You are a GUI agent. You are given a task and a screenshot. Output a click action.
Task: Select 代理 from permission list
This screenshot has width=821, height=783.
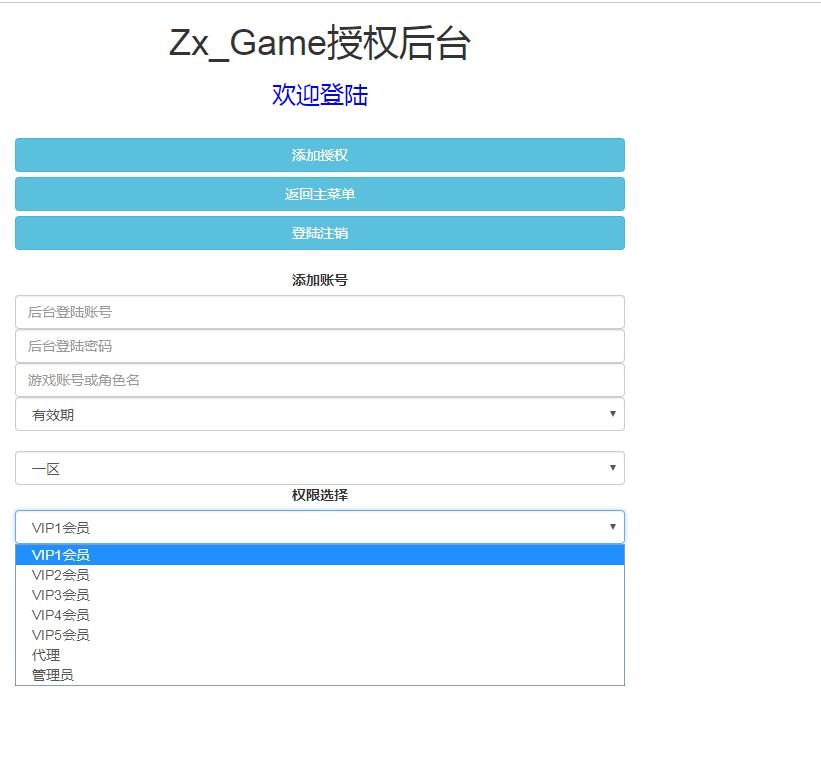click(x=47, y=655)
